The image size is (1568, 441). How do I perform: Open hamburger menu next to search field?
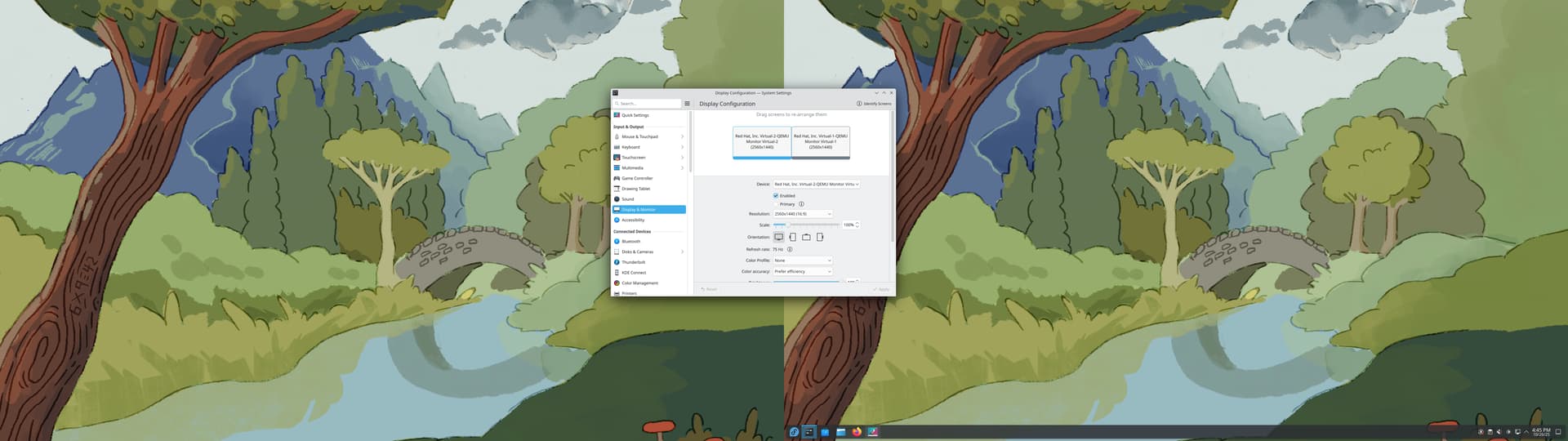pyautogui.click(x=687, y=104)
